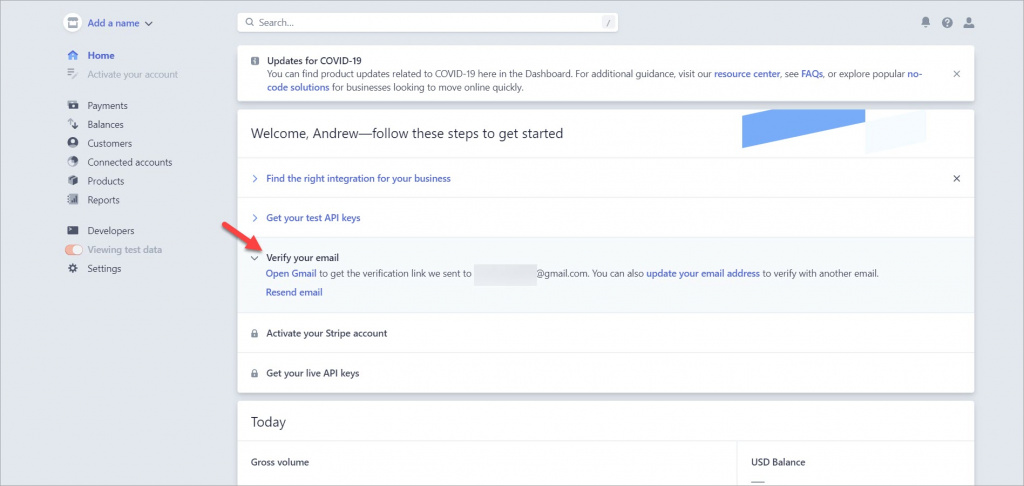Click the magnifier icon in search bar
This screenshot has width=1024, height=486.
pos(249,22)
